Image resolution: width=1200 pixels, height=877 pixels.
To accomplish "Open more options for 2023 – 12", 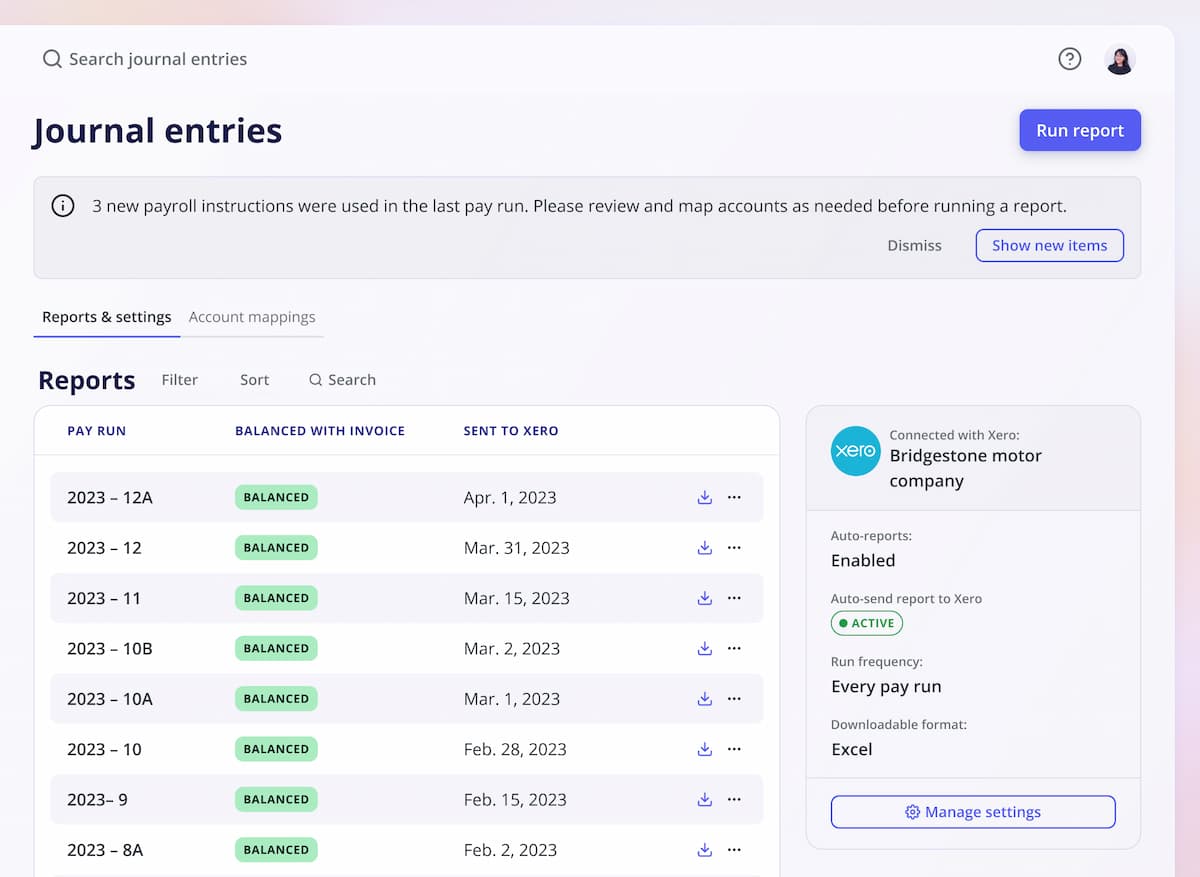I will click(734, 548).
